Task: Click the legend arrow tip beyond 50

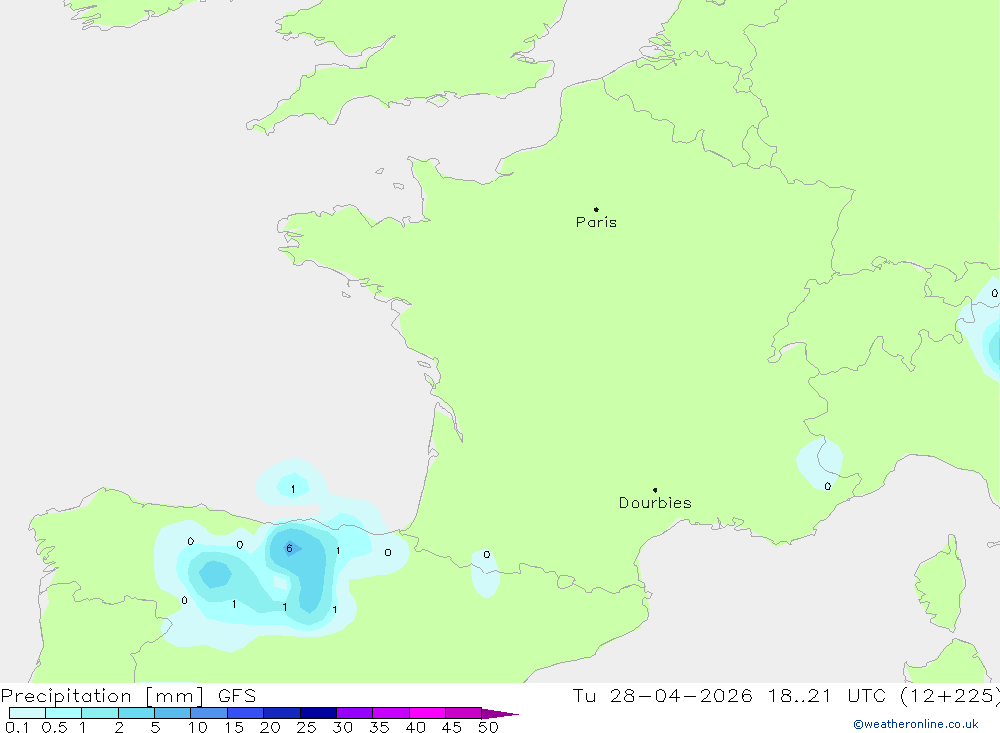Action: pyautogui.click(x=501, y=713)
